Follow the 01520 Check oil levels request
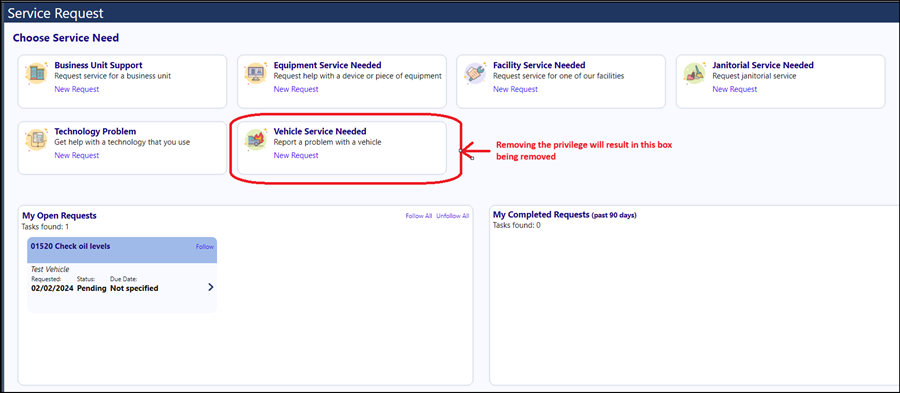 click(204, 247)
